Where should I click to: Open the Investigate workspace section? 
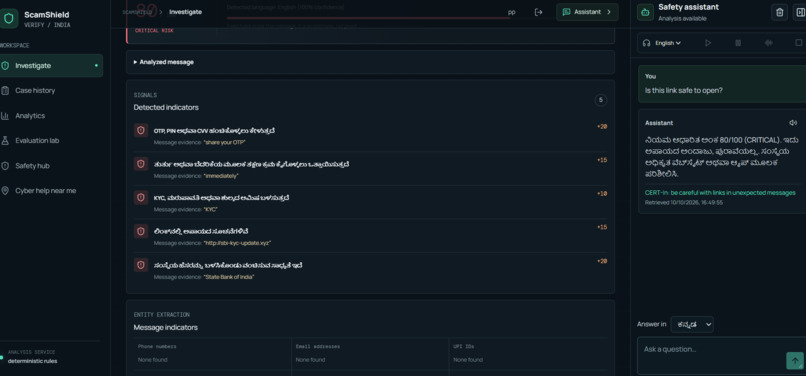(50, 66)
